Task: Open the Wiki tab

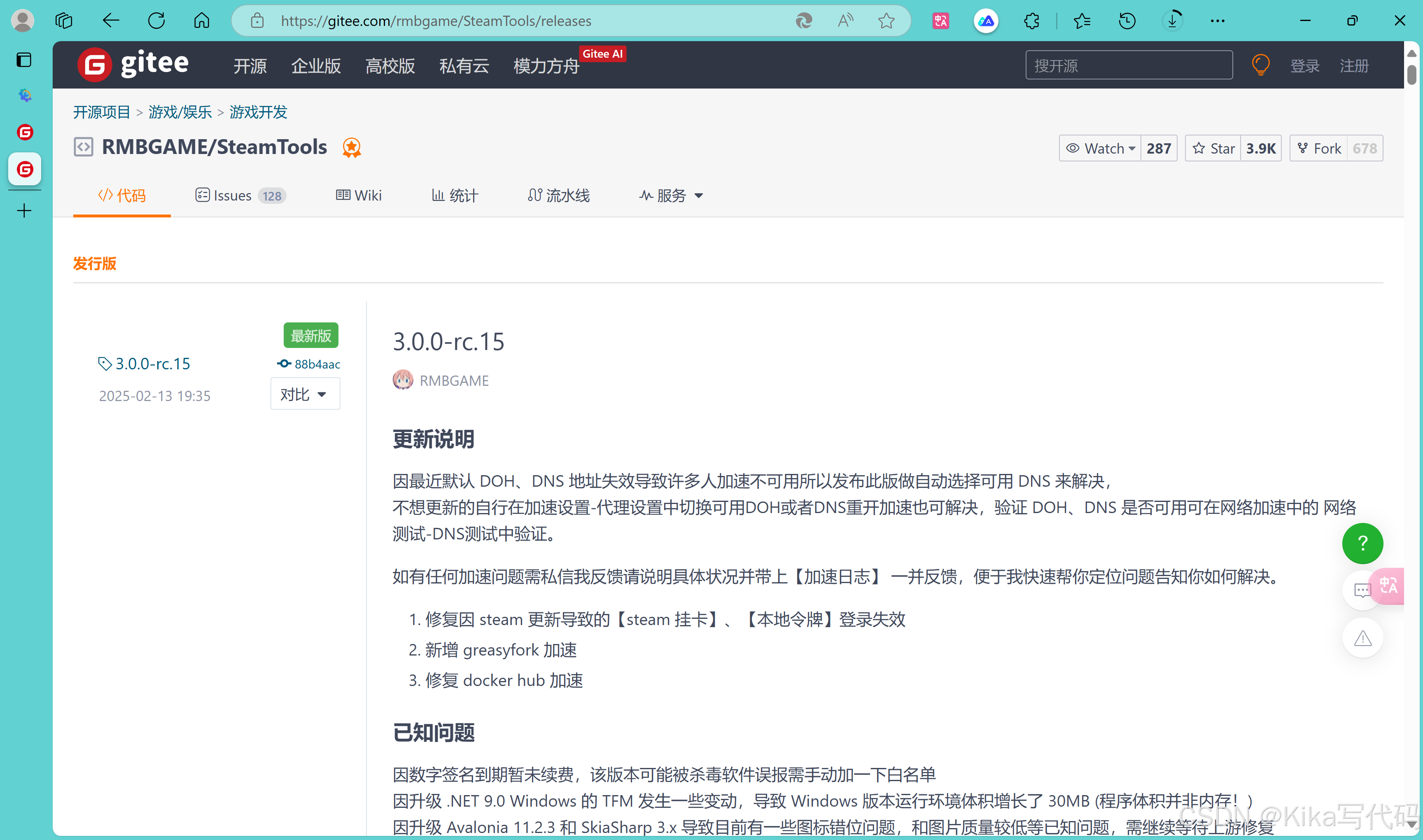Action: [359, 196]
